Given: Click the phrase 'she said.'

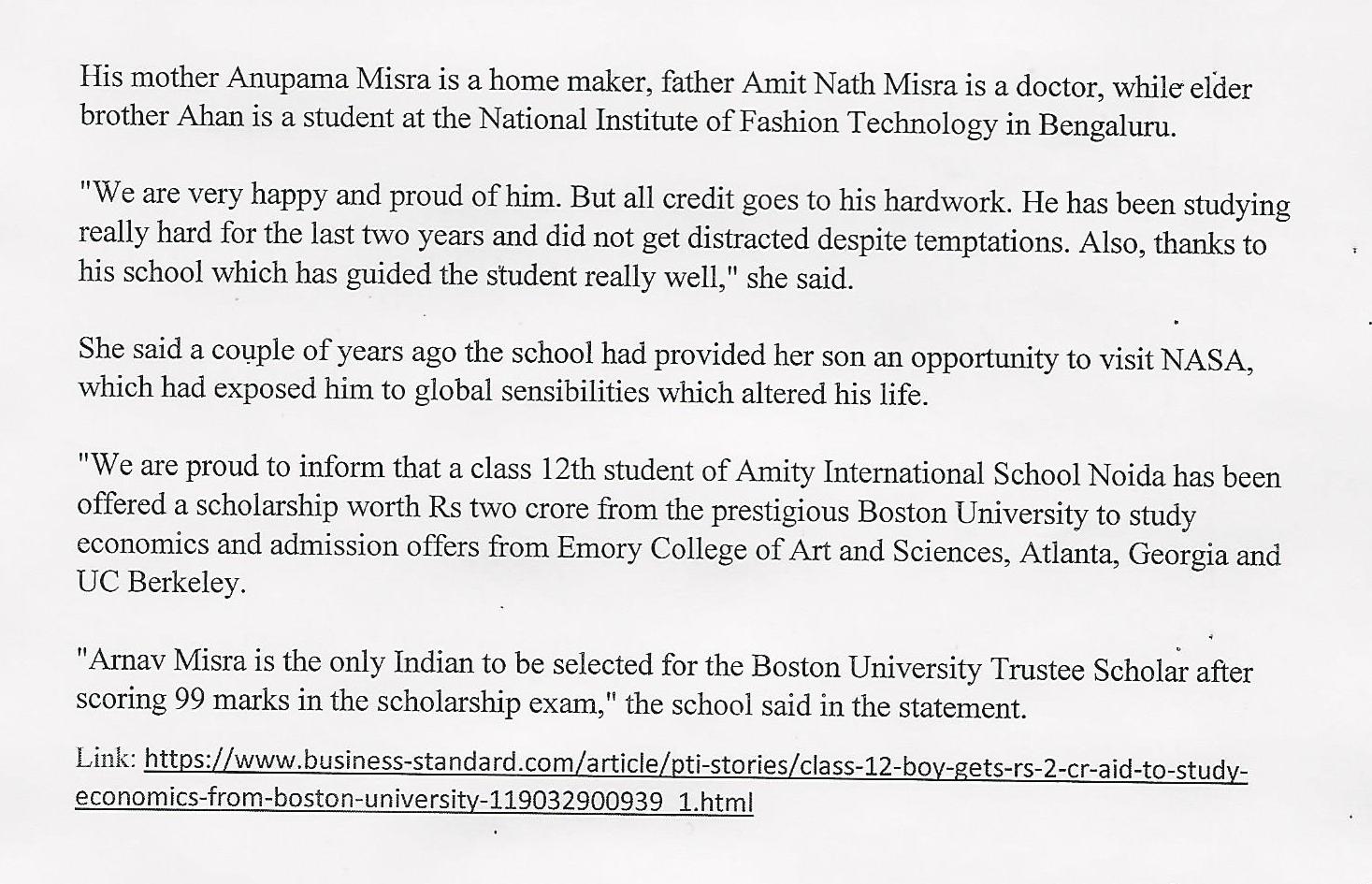Looking at the screenshot, I should click(x=800, y=279).
